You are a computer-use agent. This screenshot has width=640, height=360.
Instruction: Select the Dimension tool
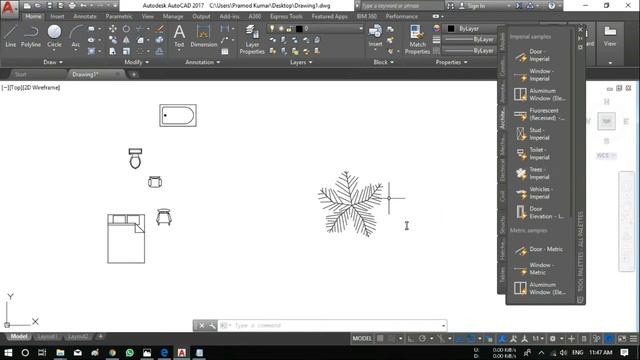pos(203,36)
